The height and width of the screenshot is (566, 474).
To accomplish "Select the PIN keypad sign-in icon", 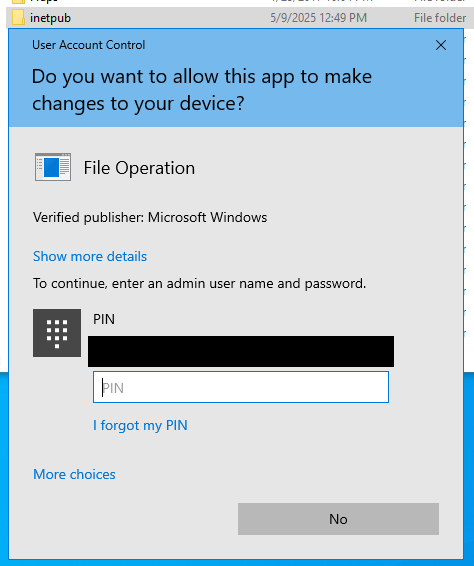I will [x=57, y=333].
